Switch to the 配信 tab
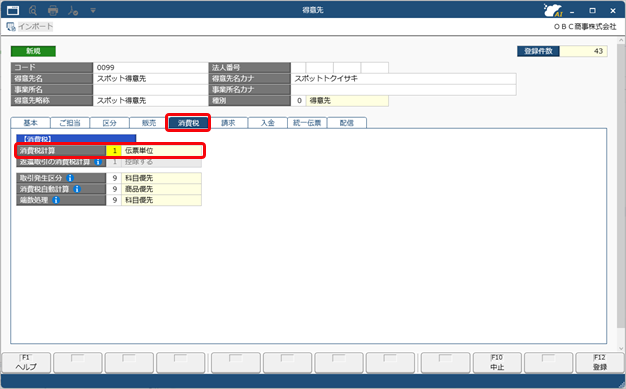 click(x=347, y=123)
